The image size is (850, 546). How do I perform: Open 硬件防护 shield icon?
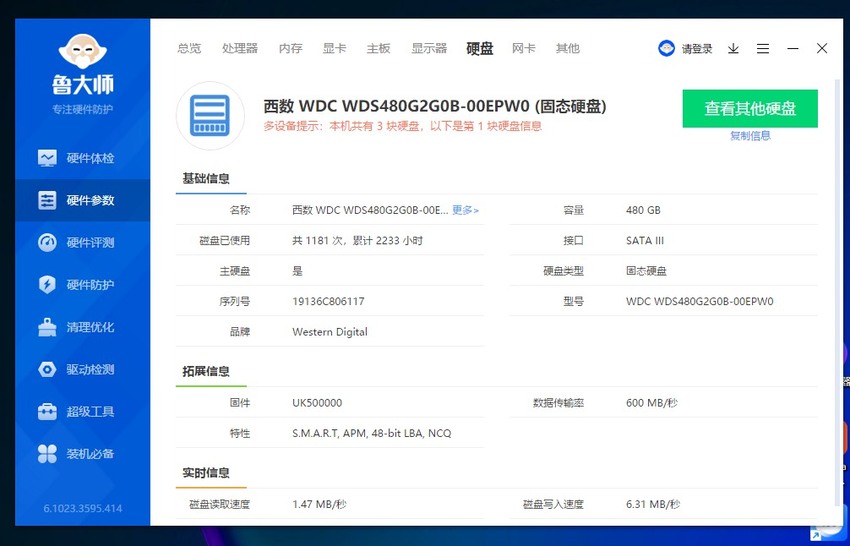pyautogui.click(x=47, y=285)
